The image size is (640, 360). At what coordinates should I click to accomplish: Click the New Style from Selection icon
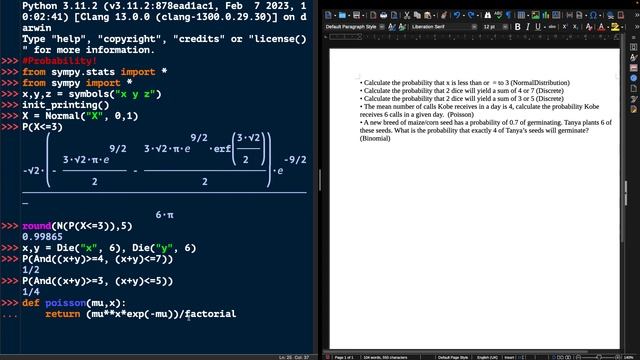pos(402,27)
